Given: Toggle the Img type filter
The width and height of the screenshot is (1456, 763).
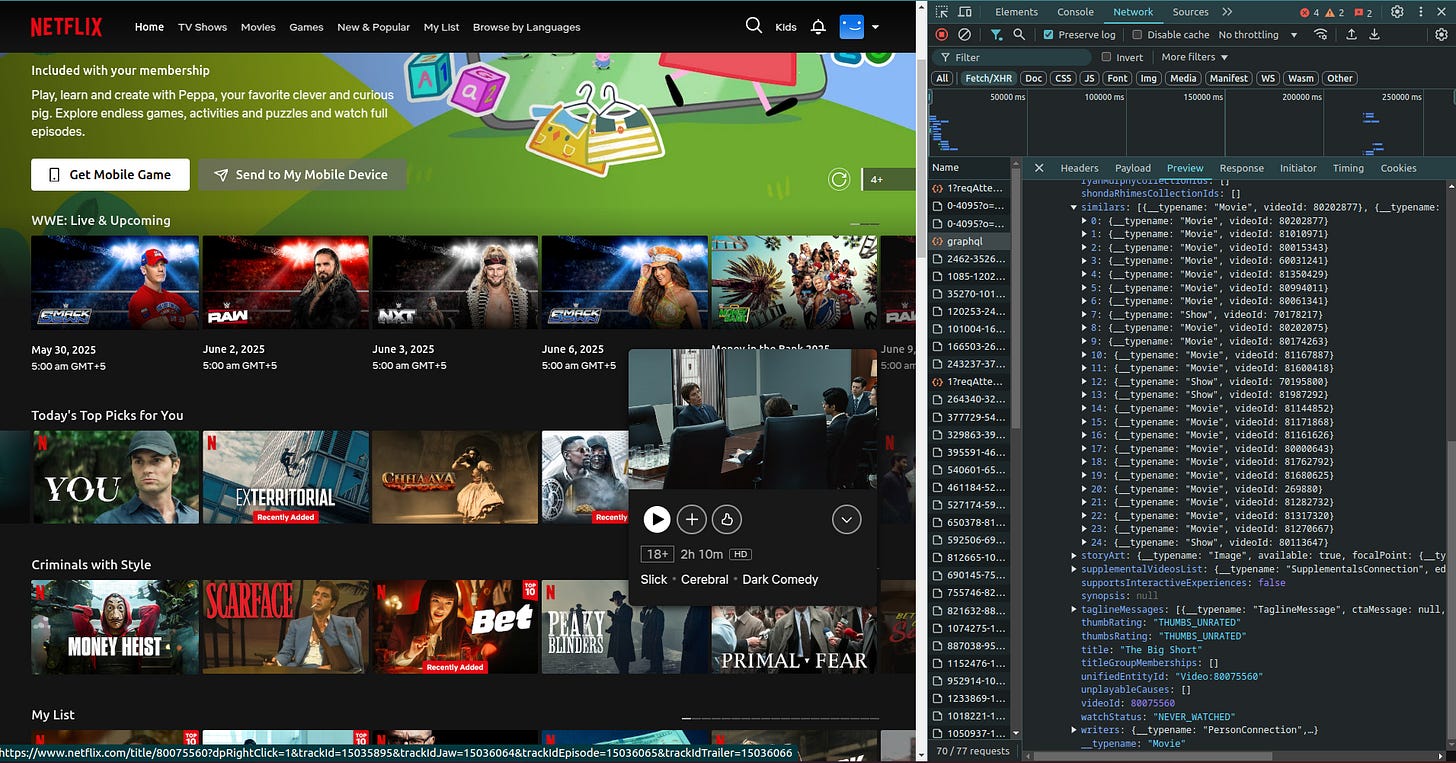Looking at the screenshot, I should click(1149, 78).
